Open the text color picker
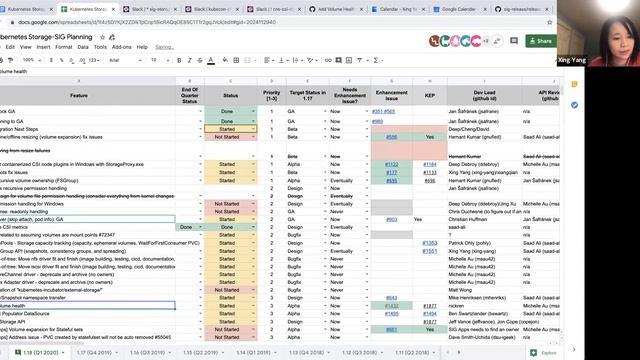 click(x=211, y=60)
